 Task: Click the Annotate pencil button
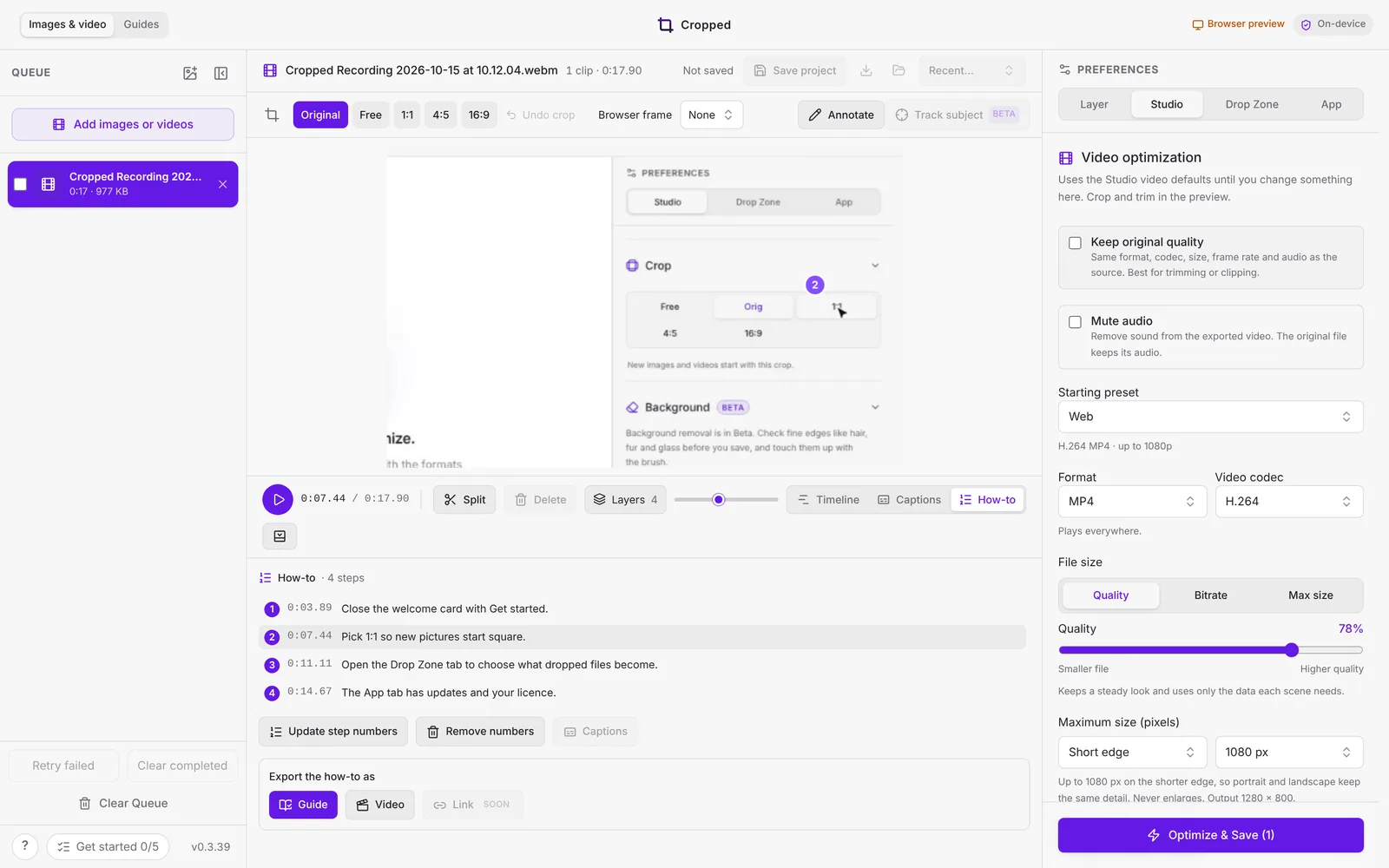841,115
